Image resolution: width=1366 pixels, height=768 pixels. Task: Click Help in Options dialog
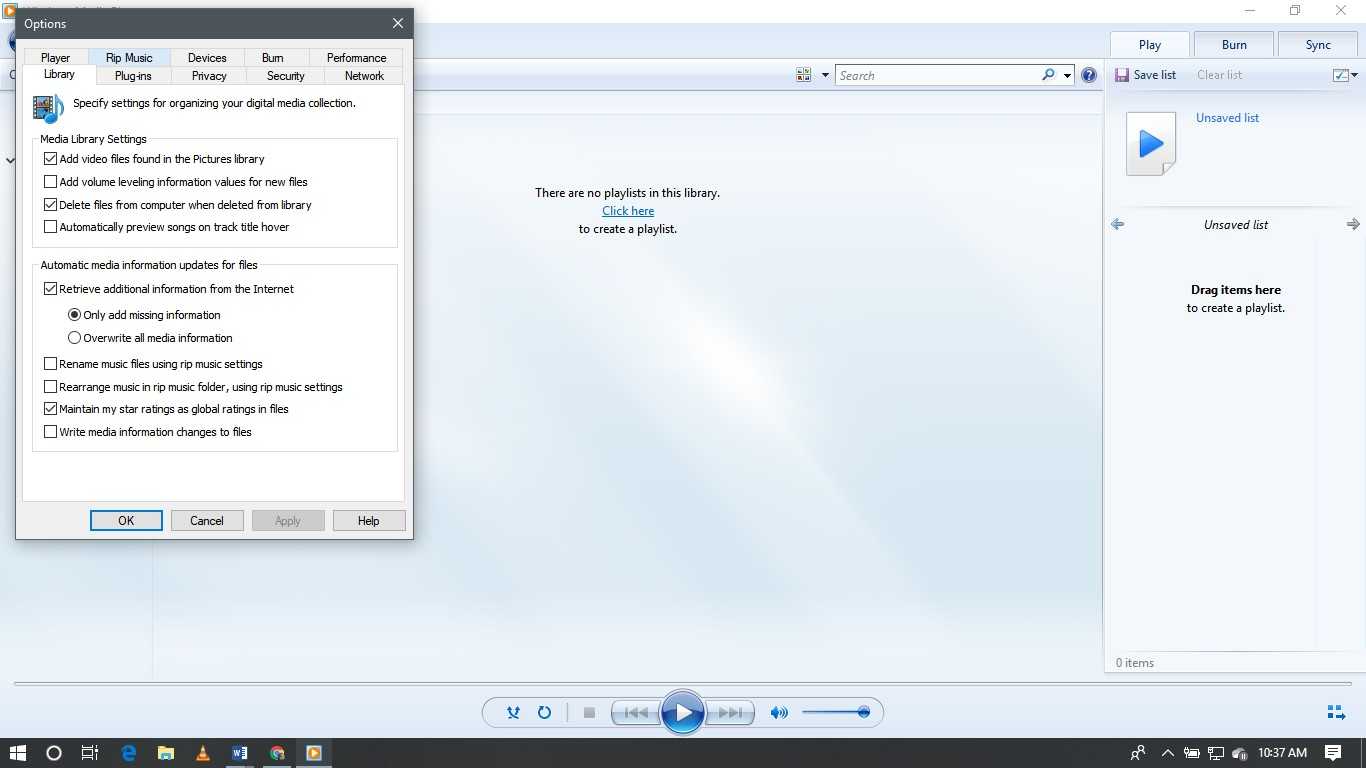tap(368, 521)
